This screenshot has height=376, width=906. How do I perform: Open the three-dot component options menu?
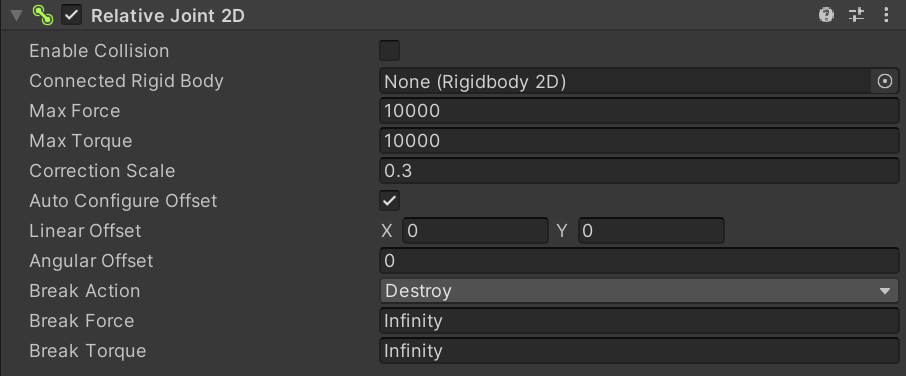886,15
